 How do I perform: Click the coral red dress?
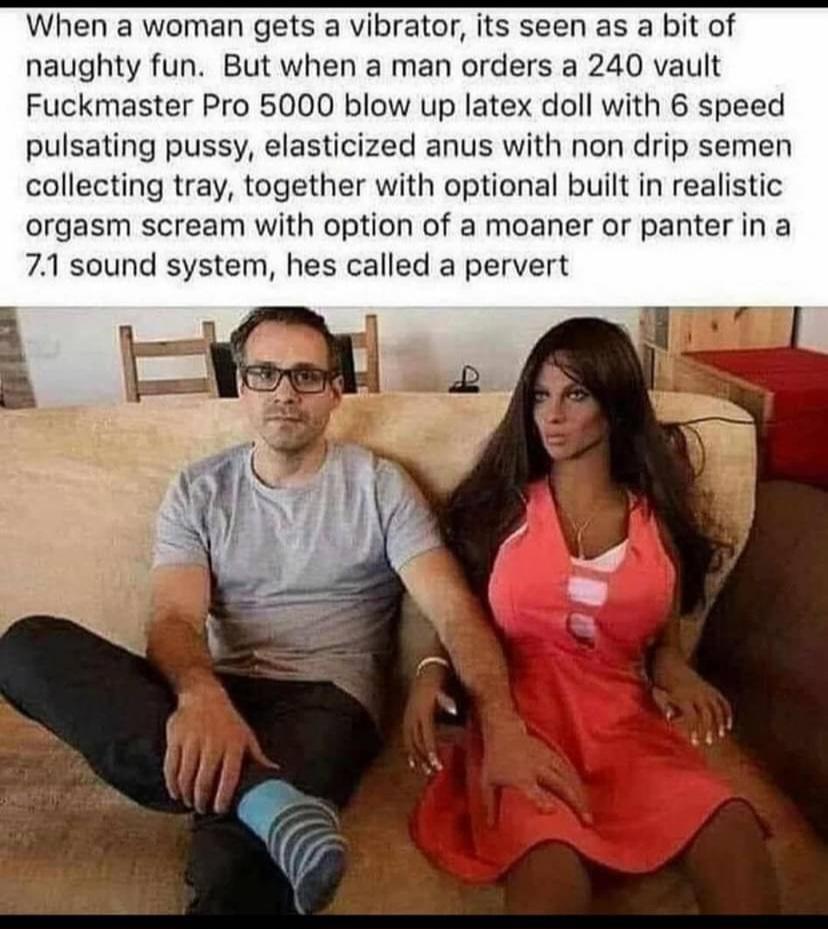pos(586,699)
